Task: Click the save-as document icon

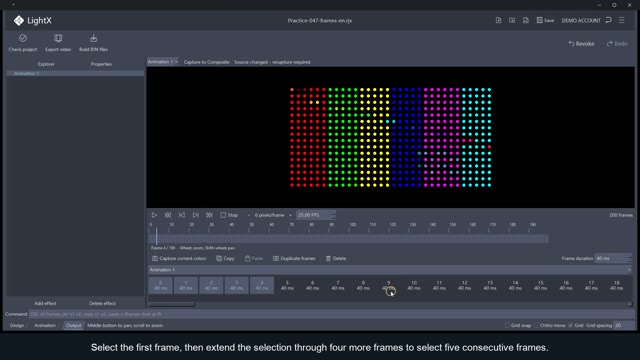Action: tap(526, 20)
